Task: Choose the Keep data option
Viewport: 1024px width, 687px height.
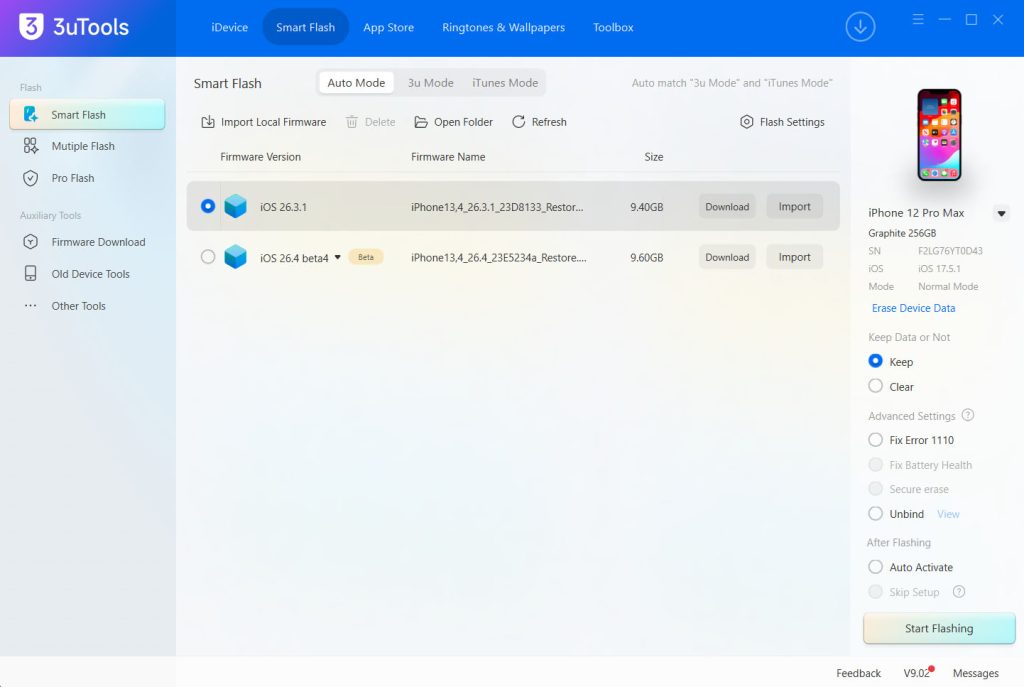Action: coord(875,361)
